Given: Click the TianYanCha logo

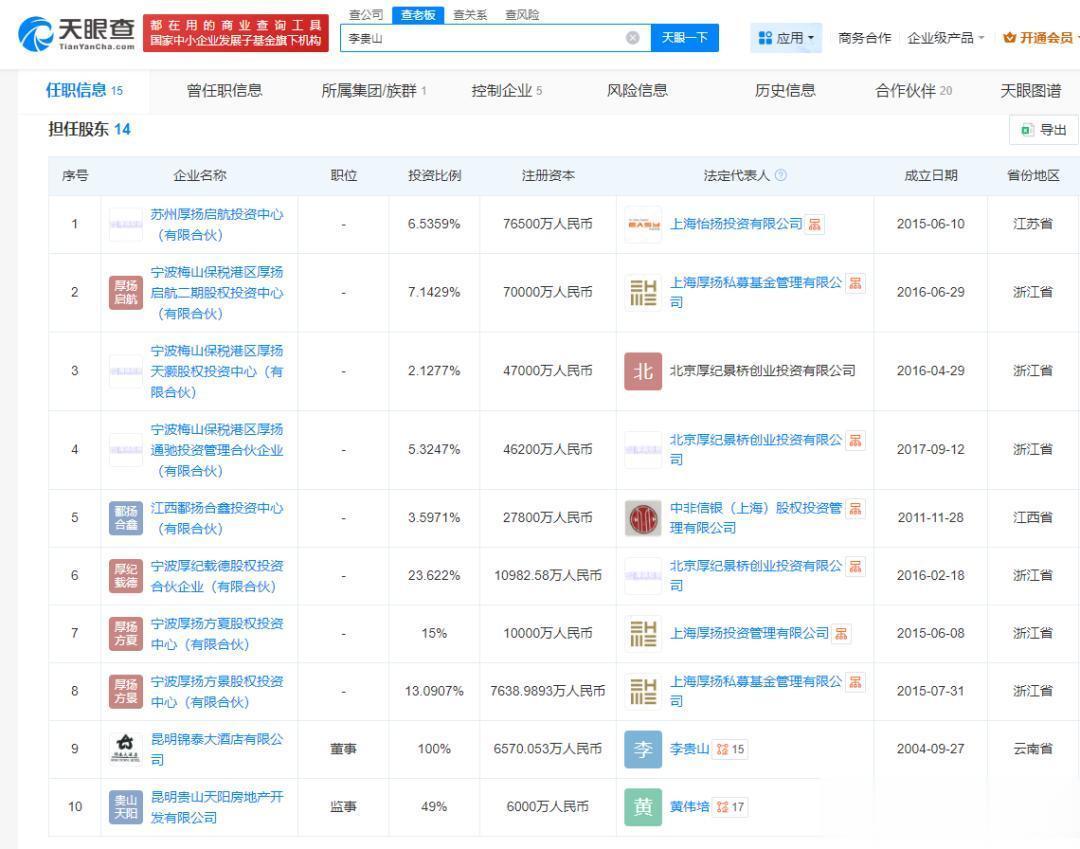Looking at the screenshot, I should (x=77, y=37).
